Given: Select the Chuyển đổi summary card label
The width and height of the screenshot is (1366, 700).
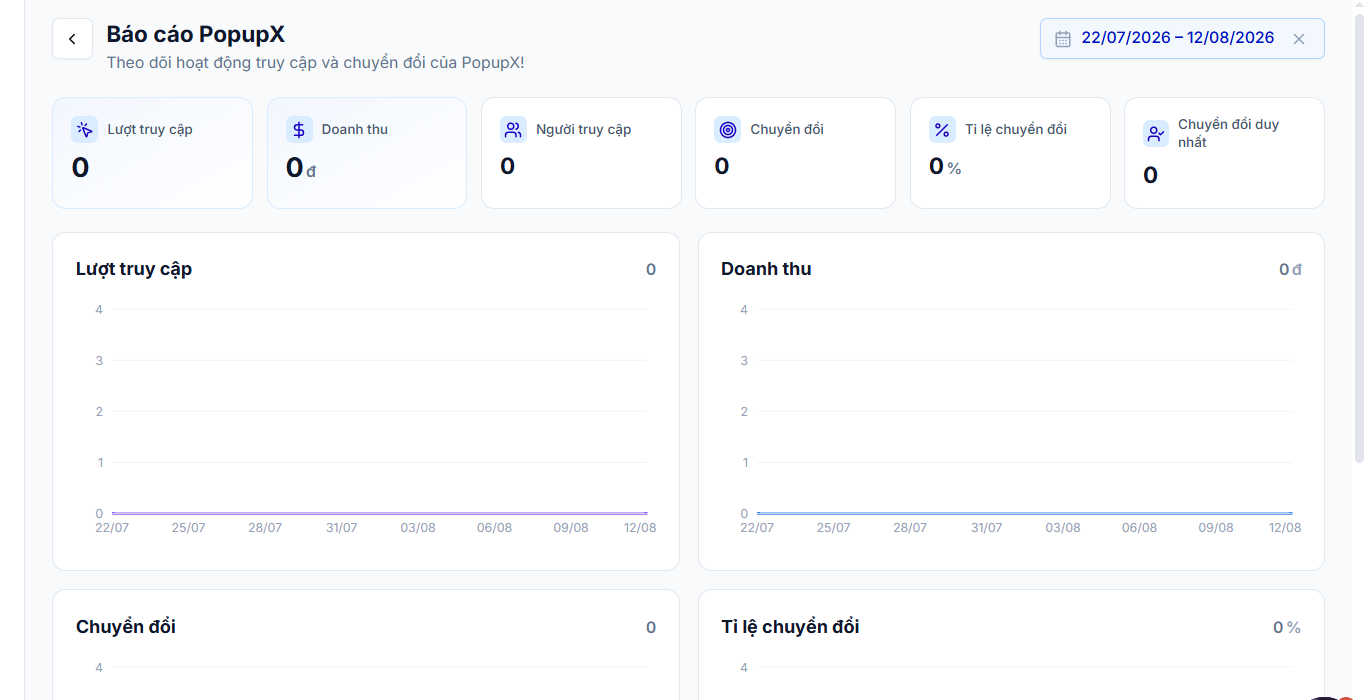Looking at the screenshot, I should (787, 130).
